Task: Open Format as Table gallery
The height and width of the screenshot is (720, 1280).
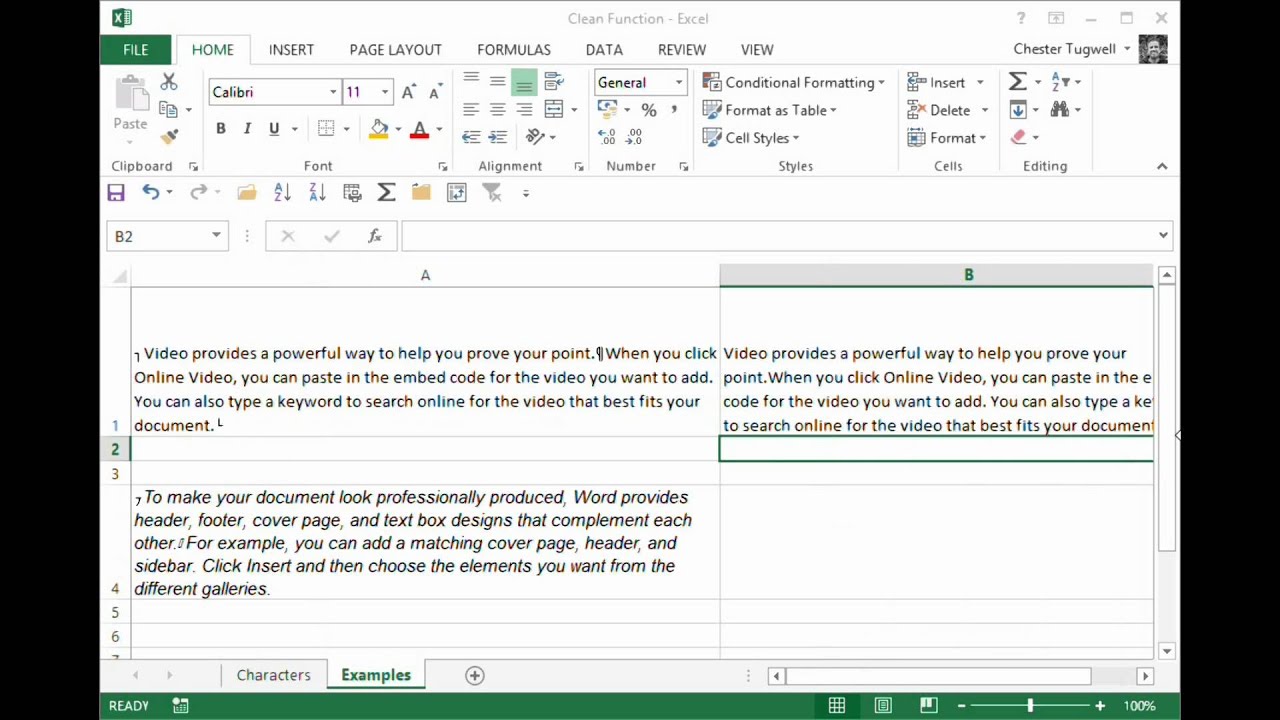Action: (x=770, y=110)
